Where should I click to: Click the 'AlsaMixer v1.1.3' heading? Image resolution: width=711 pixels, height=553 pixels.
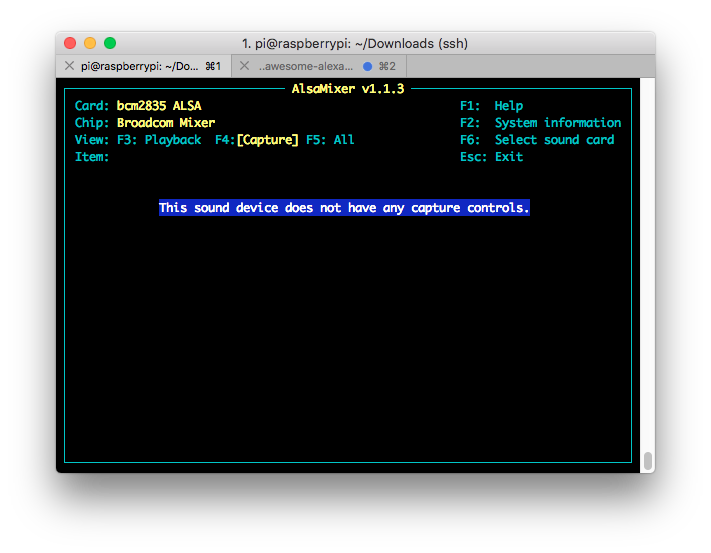(348, 88)
